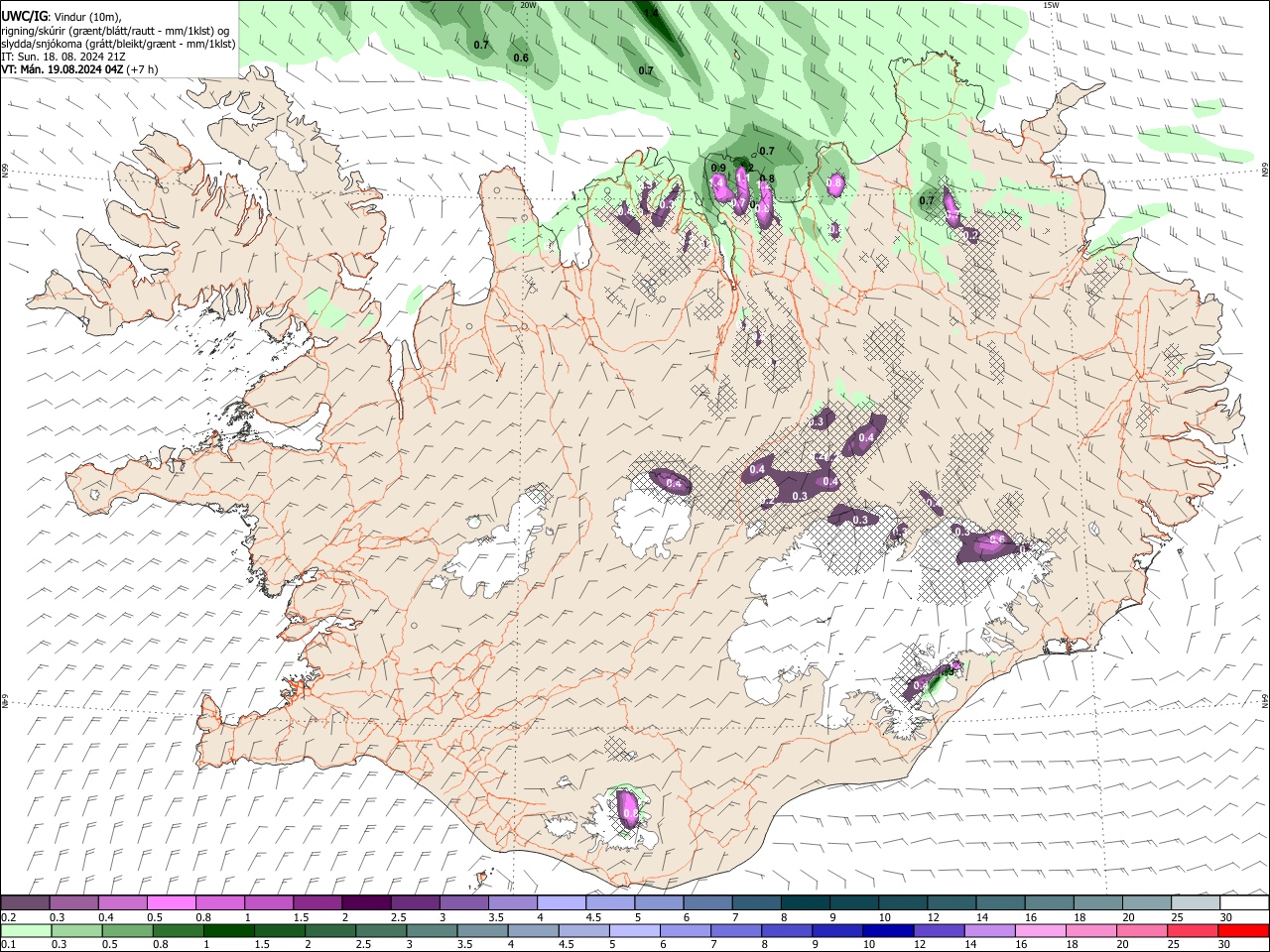Image resolution: width=1270 pixels, height=952 pixels.
Task: Click the '(+7 h)' forecast offset text
Action: point(142,69)
